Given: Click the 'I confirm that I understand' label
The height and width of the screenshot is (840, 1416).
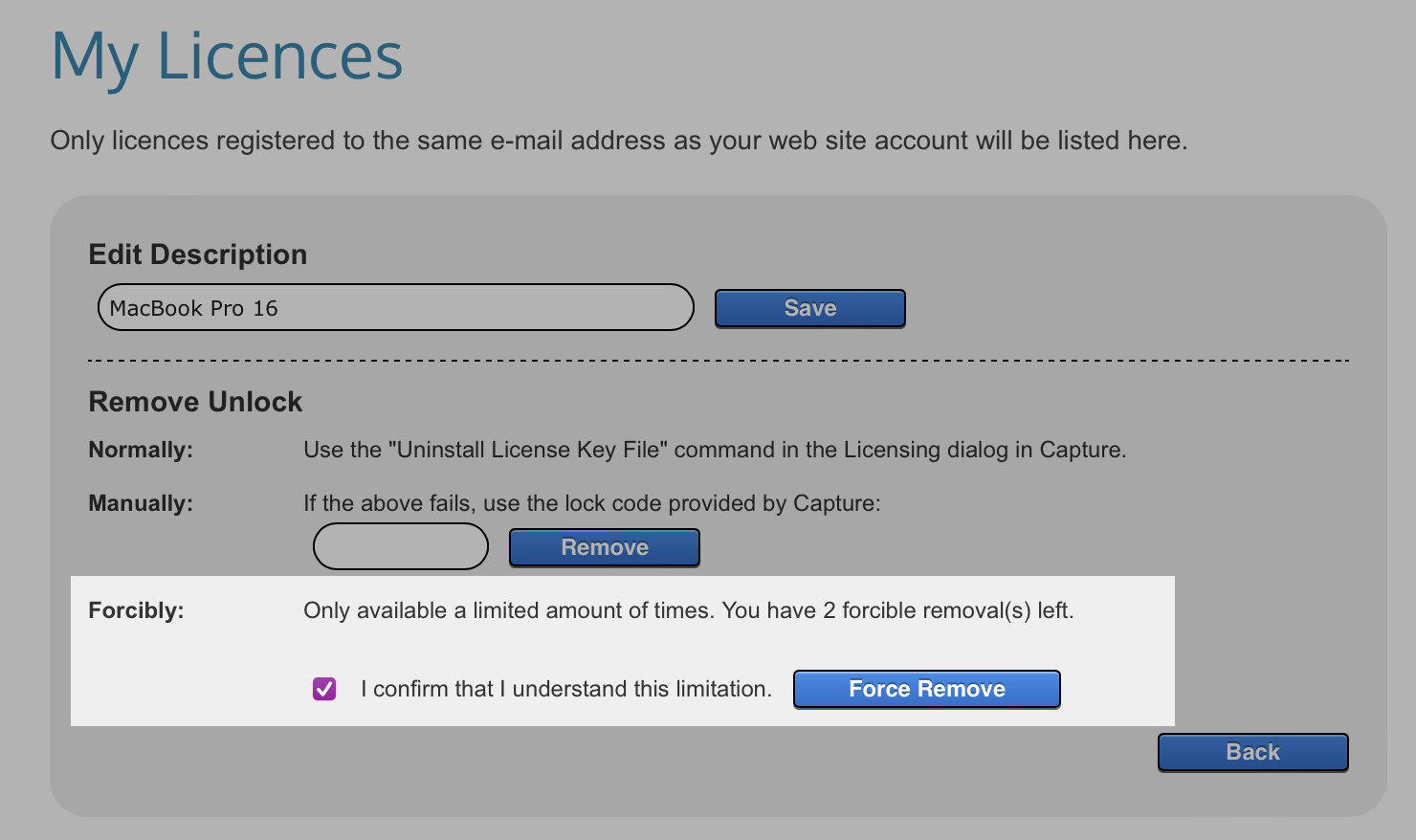Looking at the screenshot, I should point(565,689).
